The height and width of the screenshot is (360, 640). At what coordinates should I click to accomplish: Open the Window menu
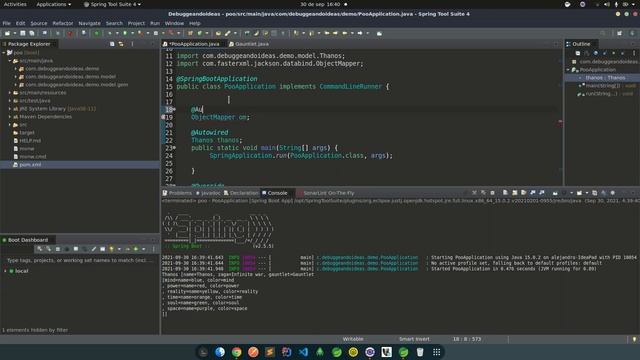tap(174, 23)
